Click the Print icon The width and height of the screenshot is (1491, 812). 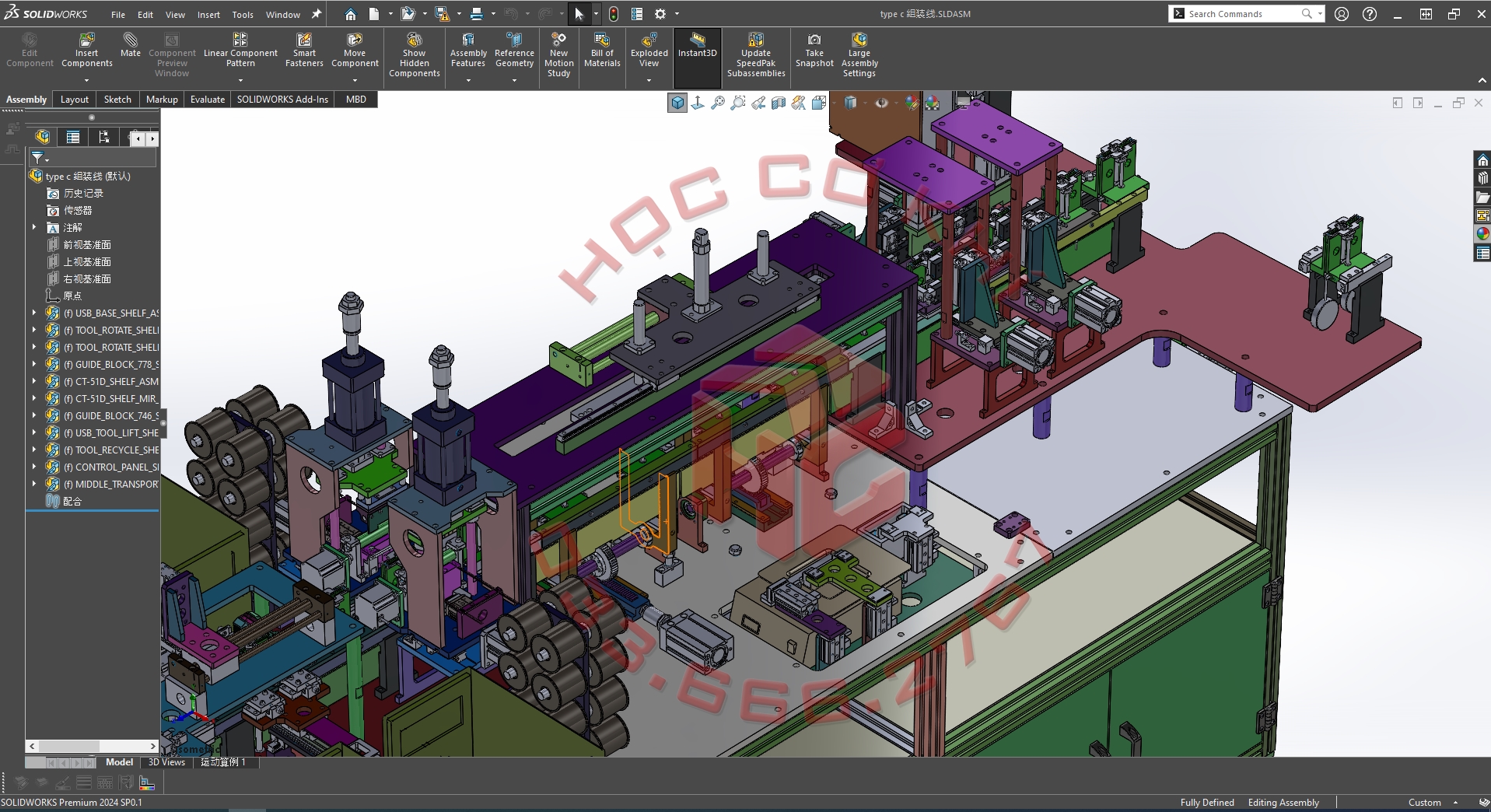477,14
